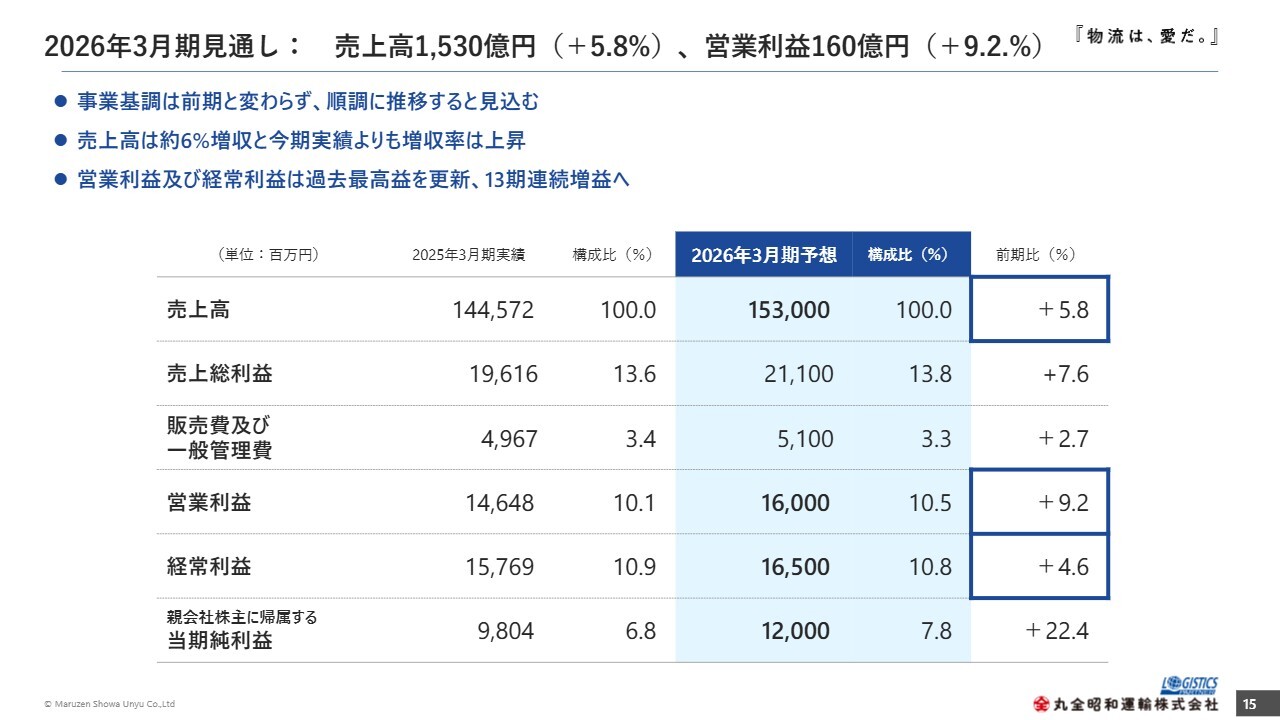Click the value ＋2.7

pos(1063,438)
